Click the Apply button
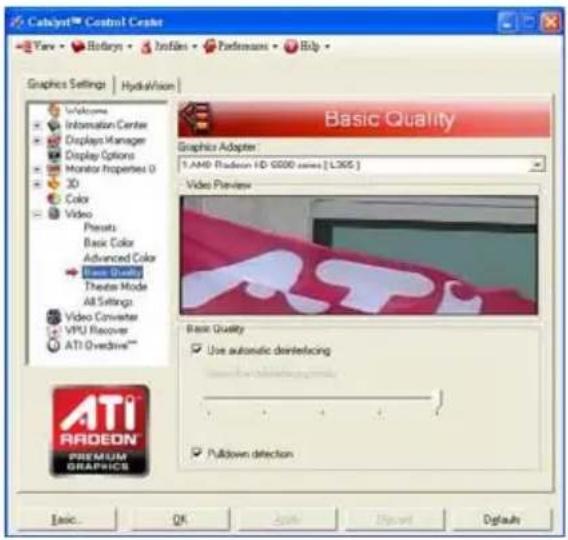568x540 pixels. coord(287,520)
